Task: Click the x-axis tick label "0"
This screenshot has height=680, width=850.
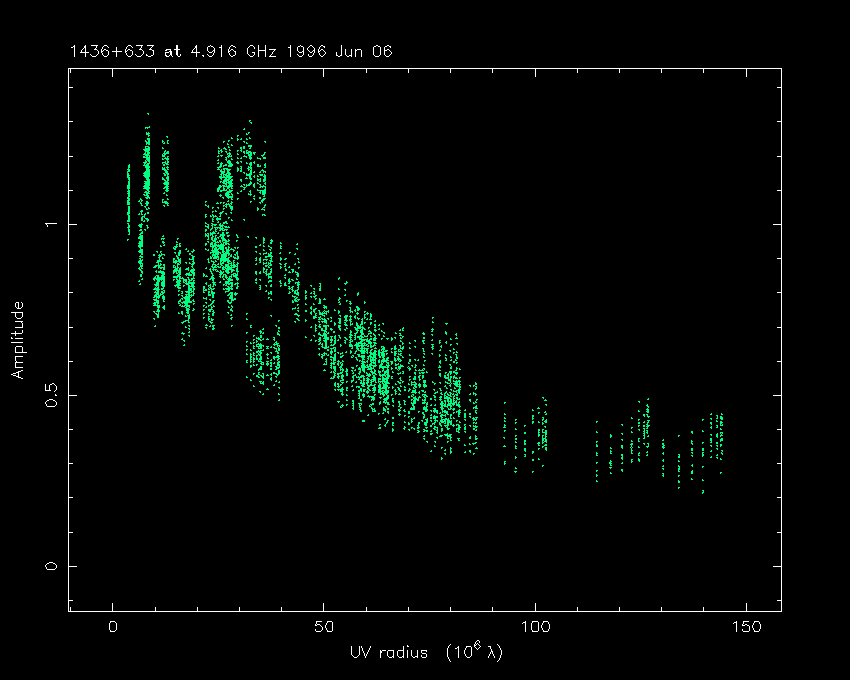Action: pyautogui.click(x=113, y=628)
